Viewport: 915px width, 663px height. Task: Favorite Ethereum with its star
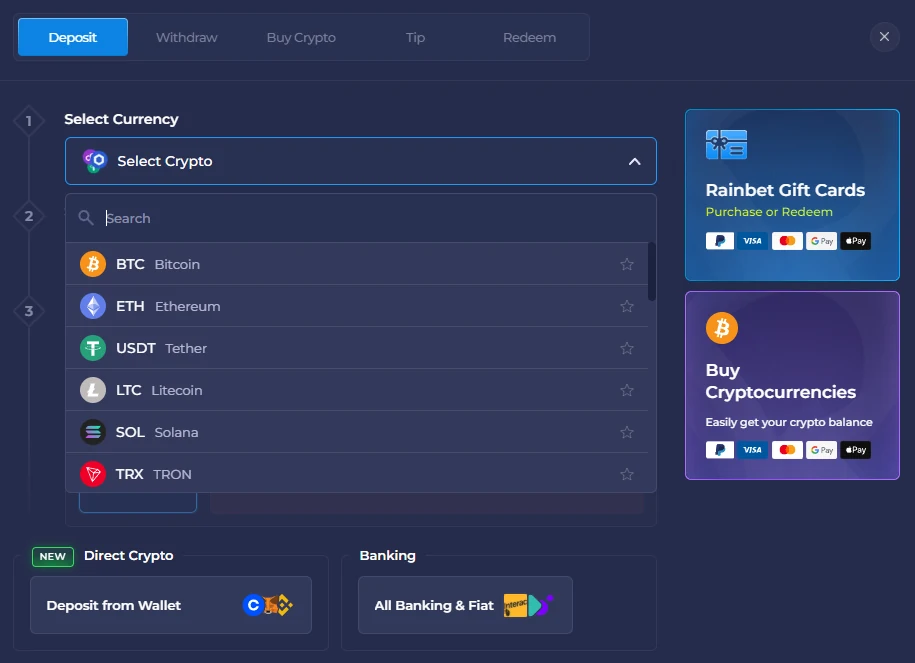(x=627, y=306)
